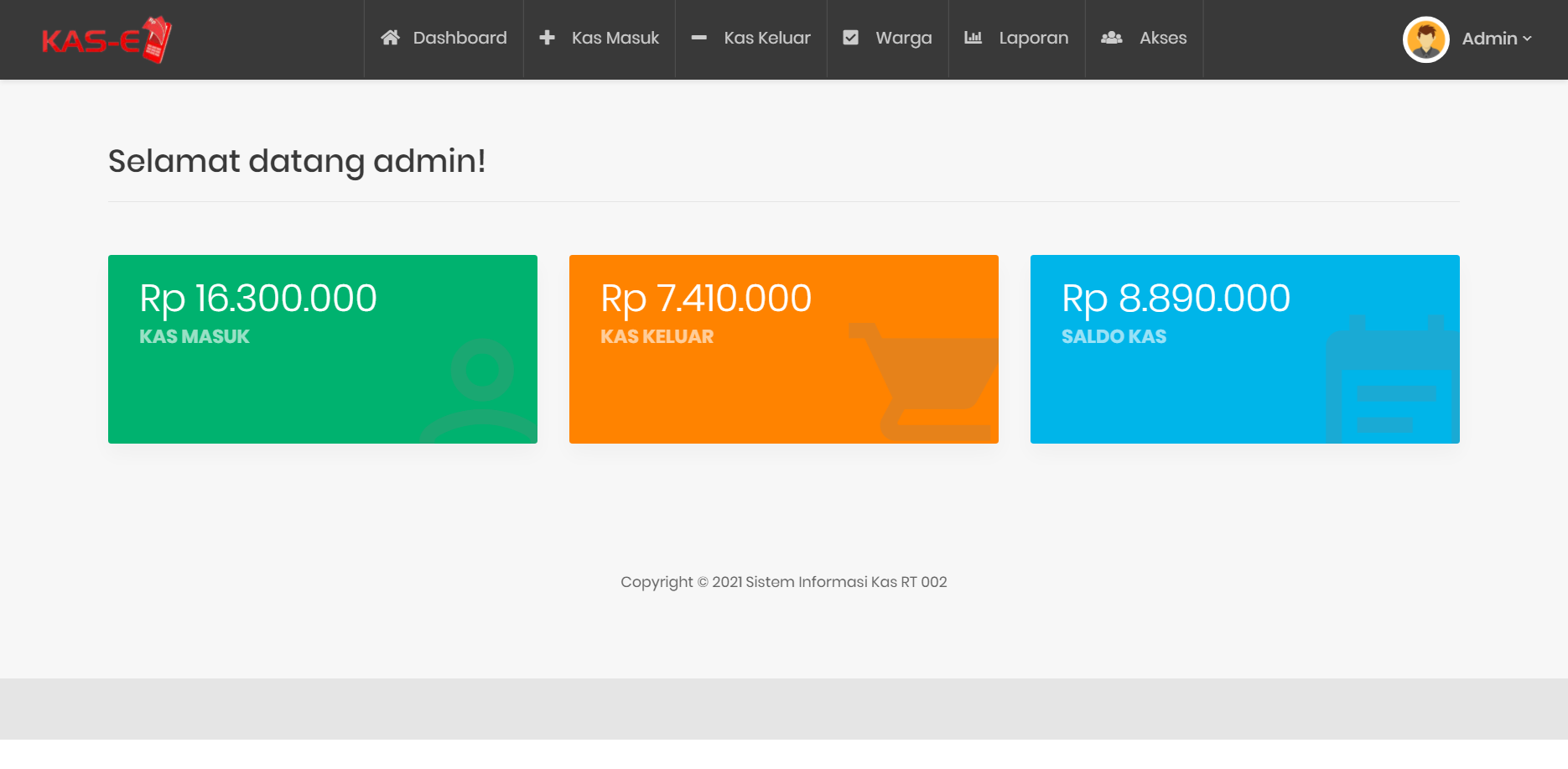Image resolution: width=1568 pixels, height=769 pixels.
Task: Open the Akses page
Action: pyautogui.click(x=1163, y=38)
